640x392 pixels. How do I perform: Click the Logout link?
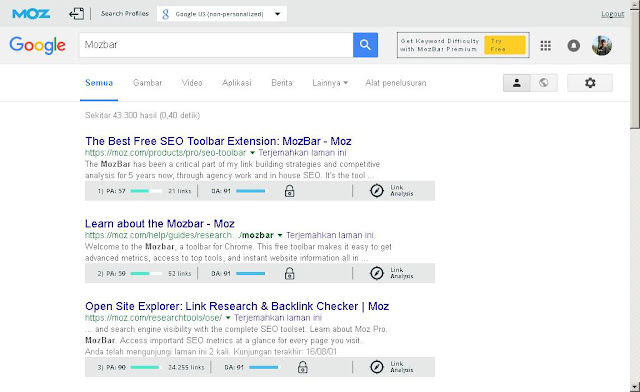(612, 14)
